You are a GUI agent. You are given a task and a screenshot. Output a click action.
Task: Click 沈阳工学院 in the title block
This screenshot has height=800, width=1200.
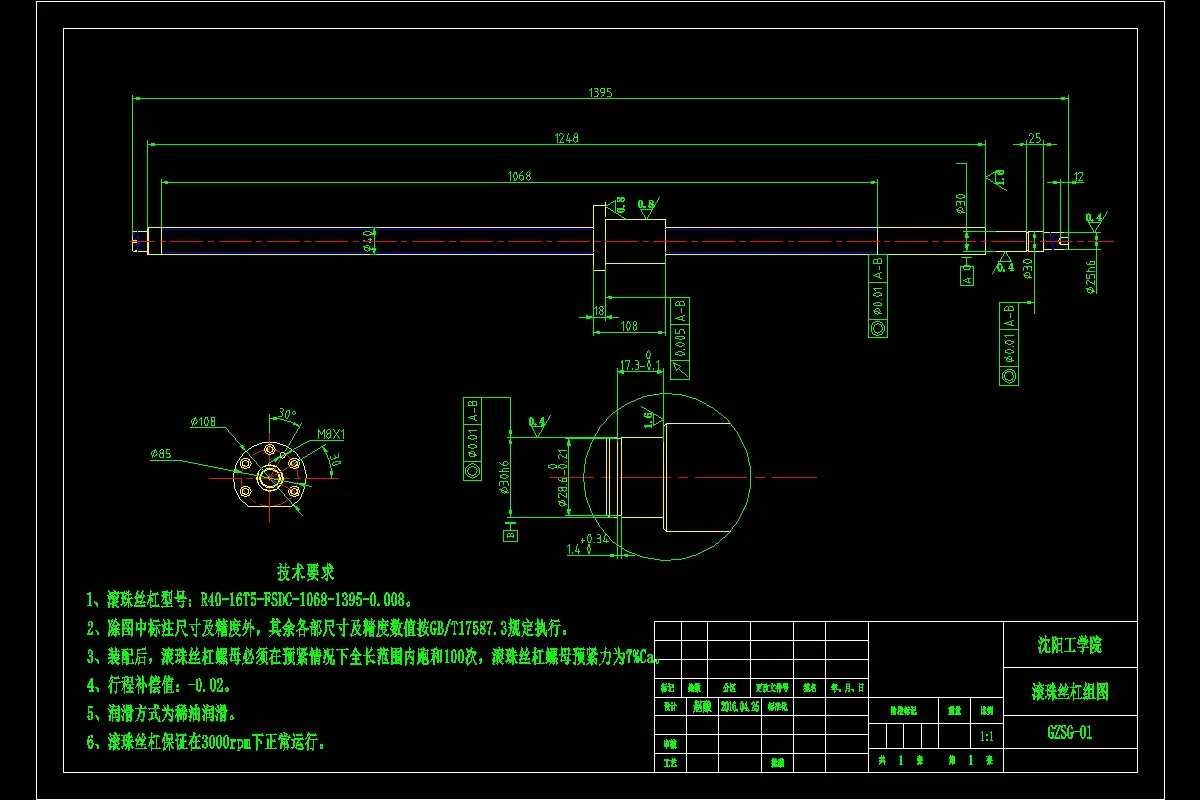[x=1070, y=645]
